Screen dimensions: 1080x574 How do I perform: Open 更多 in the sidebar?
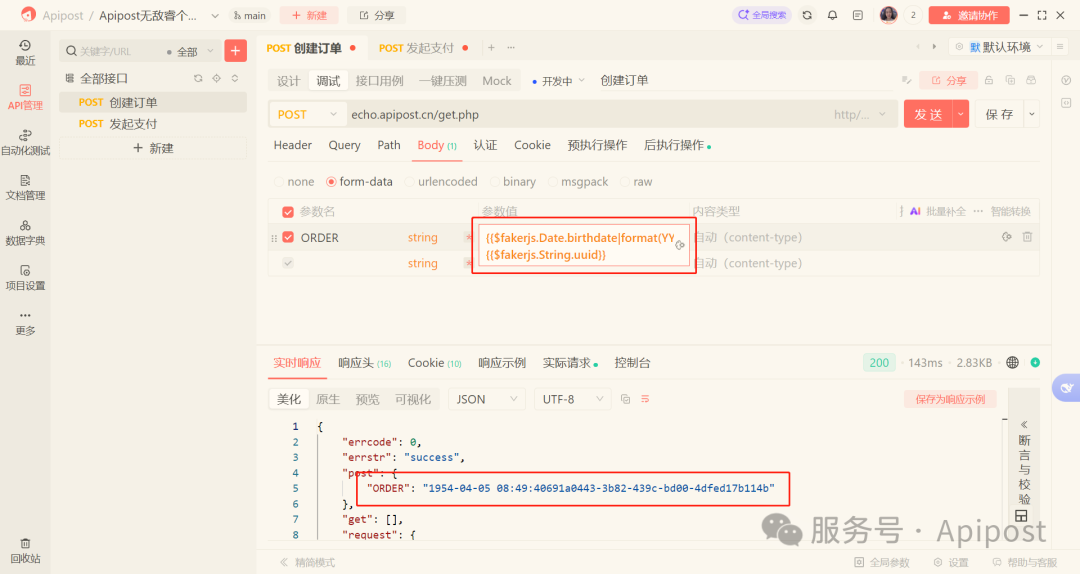pos(25,323)
